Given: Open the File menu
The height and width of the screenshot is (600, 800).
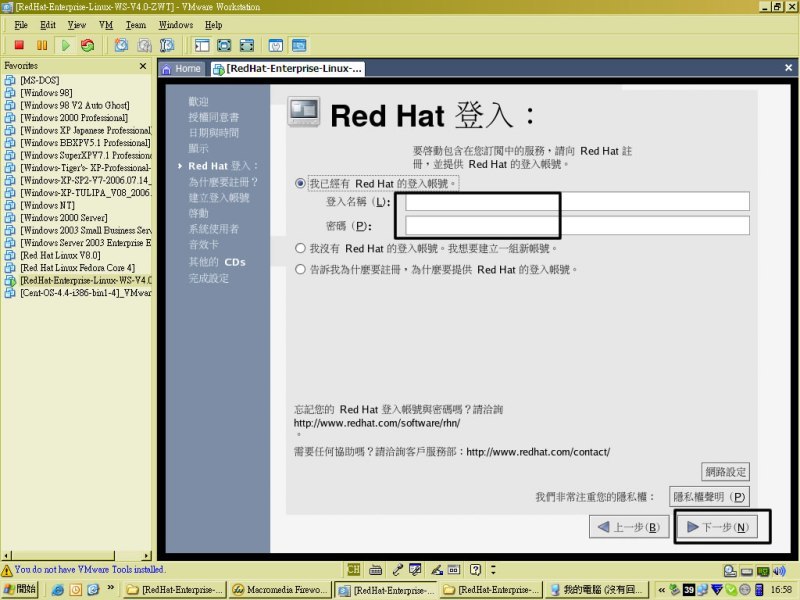Looking at the screenshot, I should click(x=21, y=25).
